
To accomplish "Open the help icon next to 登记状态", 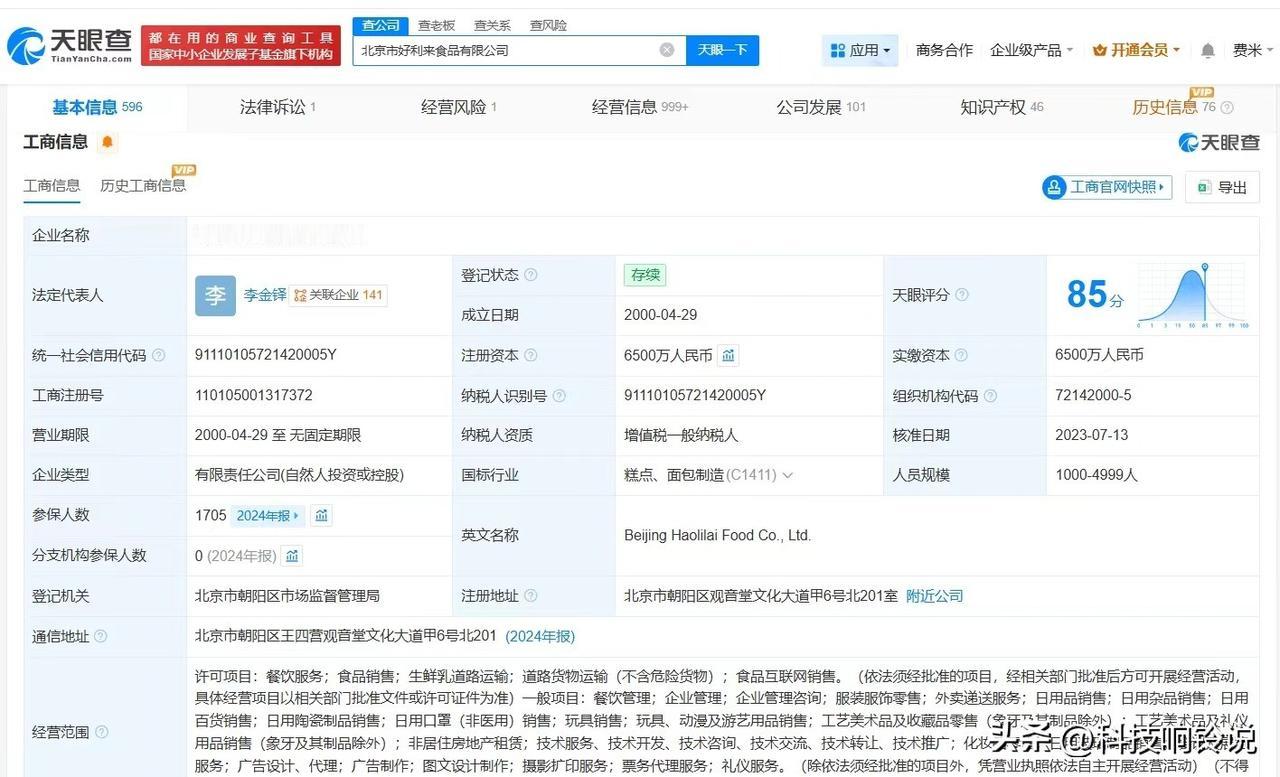I will (x=531, y=275).
